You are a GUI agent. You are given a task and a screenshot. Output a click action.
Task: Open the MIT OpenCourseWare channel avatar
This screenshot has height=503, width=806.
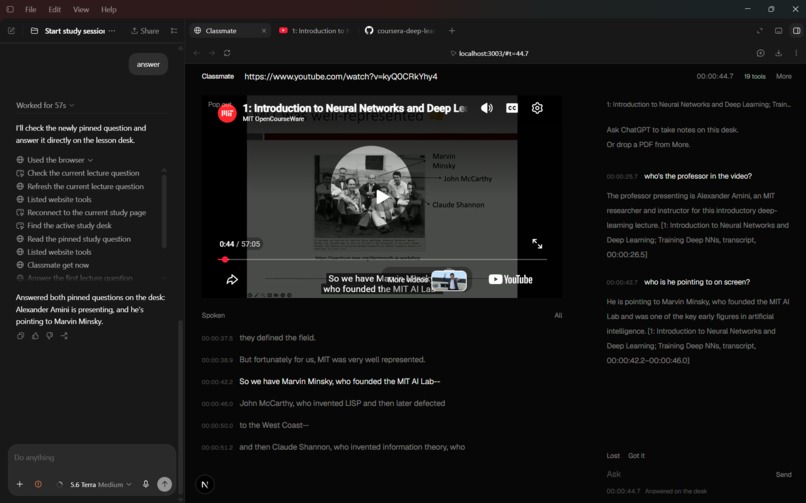pyautogui.click(x=227, y=113)
